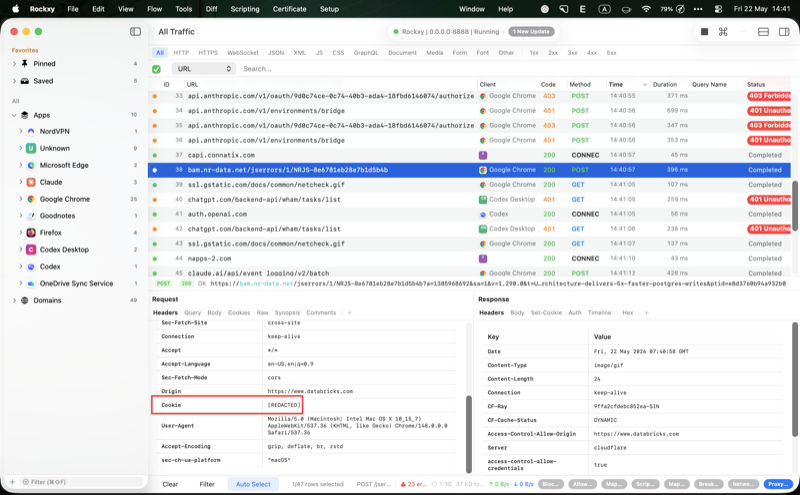800x495 pixels.
Task: Open the Scripting menu
Action: (x=244, y=9)
